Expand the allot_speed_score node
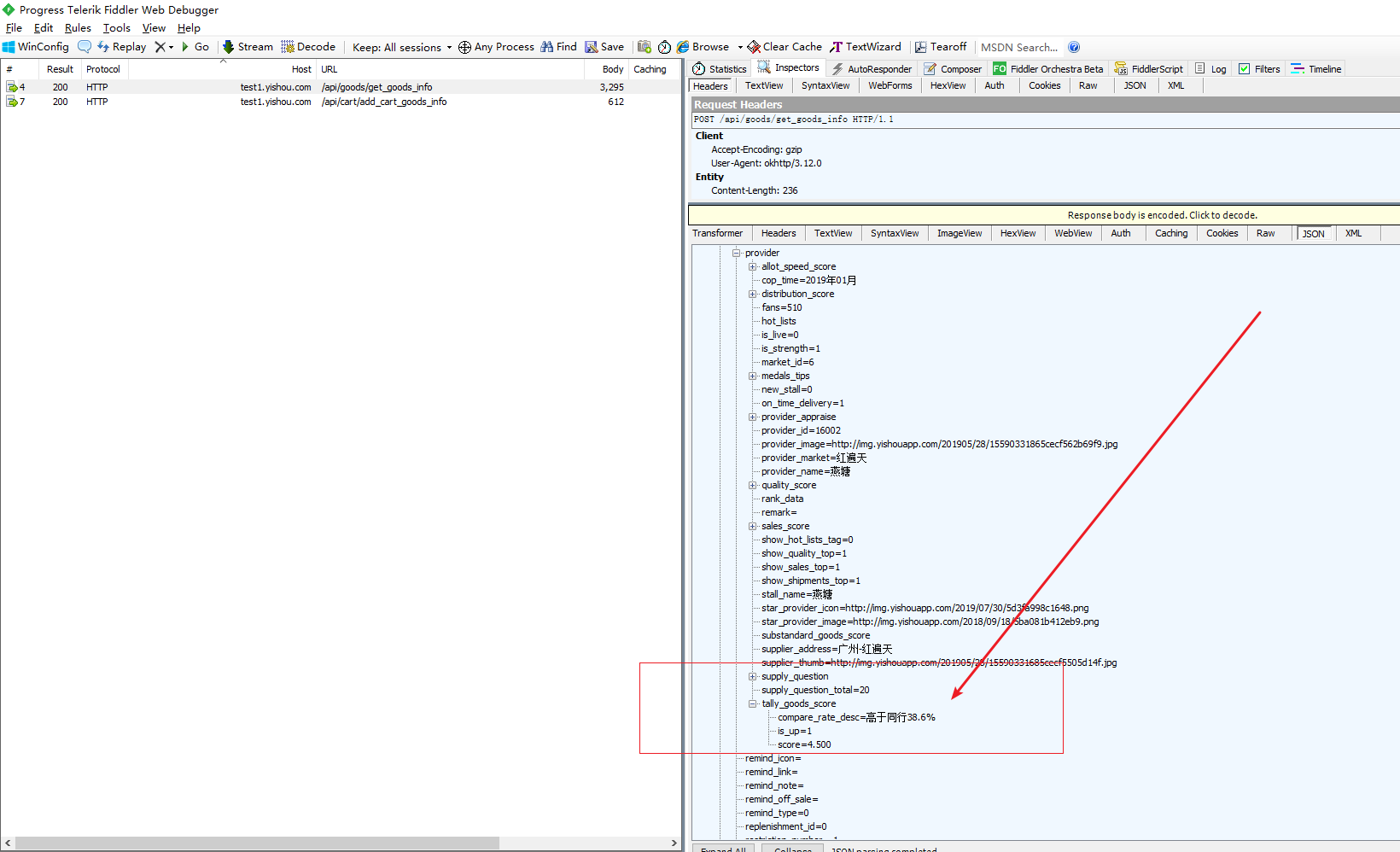1400x852 pixels. pyautogui.click(x=753, y=266)
